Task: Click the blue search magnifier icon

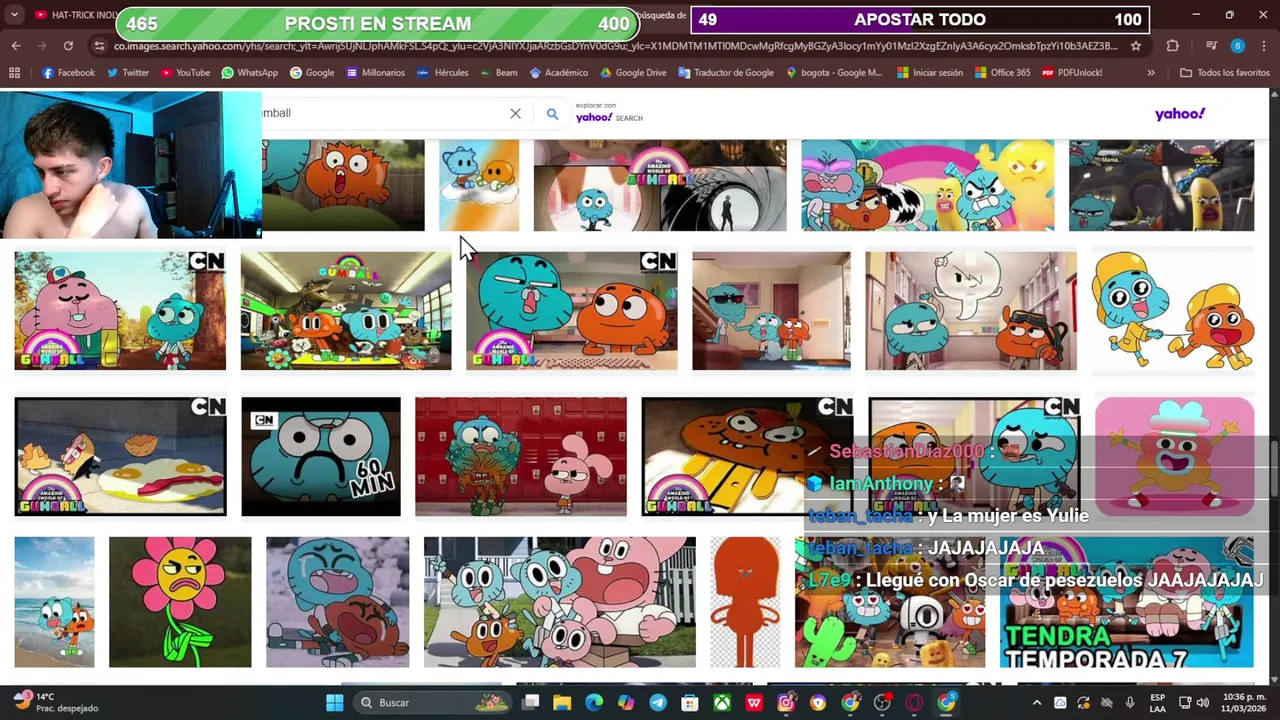Action: coord(552,114)
